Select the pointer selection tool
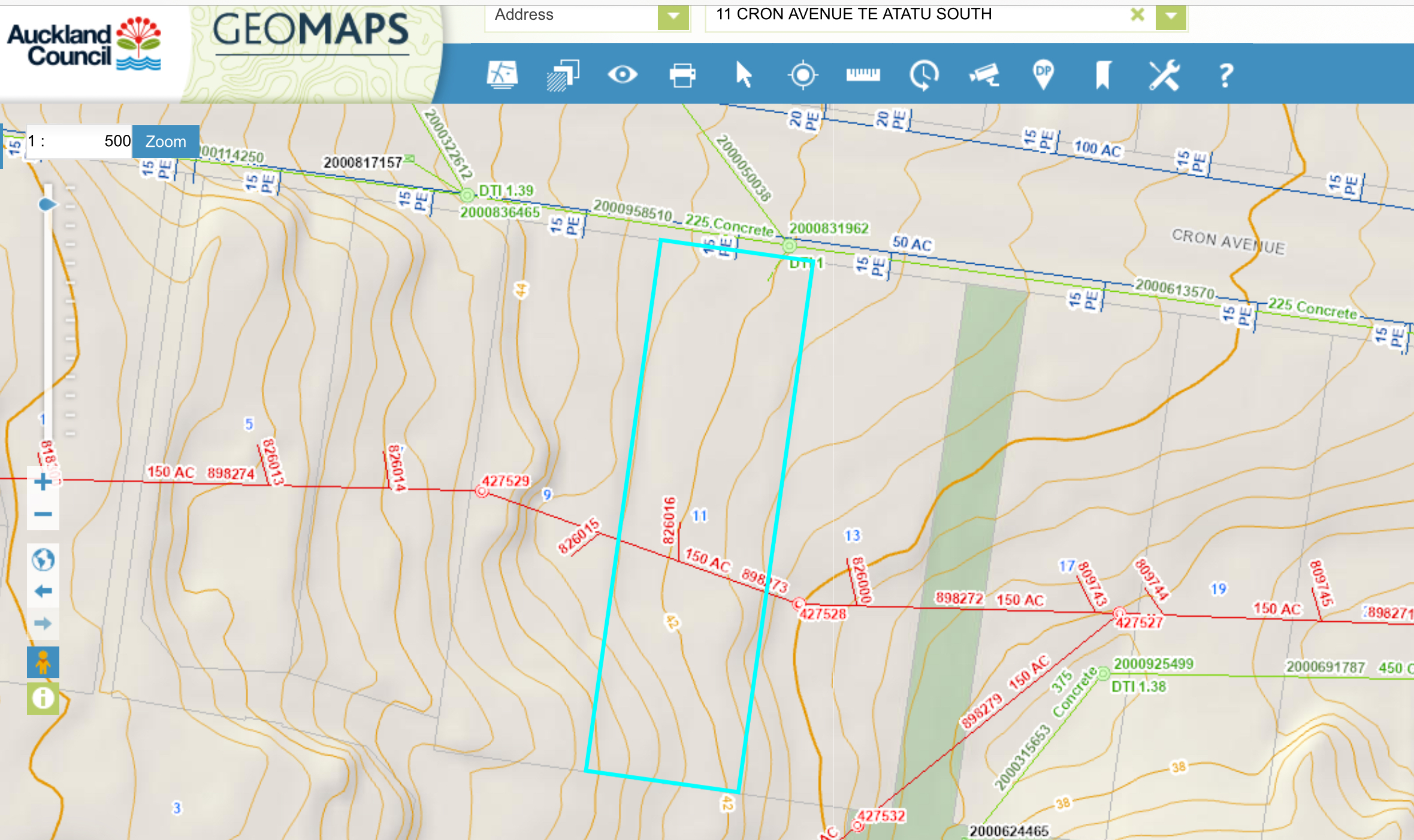 743,75
